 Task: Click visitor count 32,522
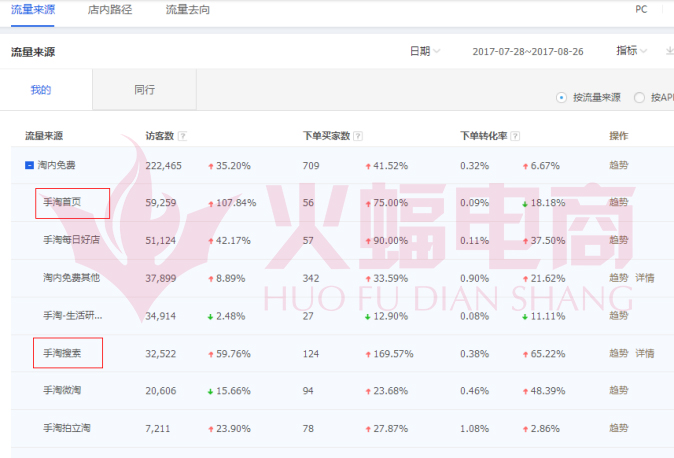tap(161, 354)
